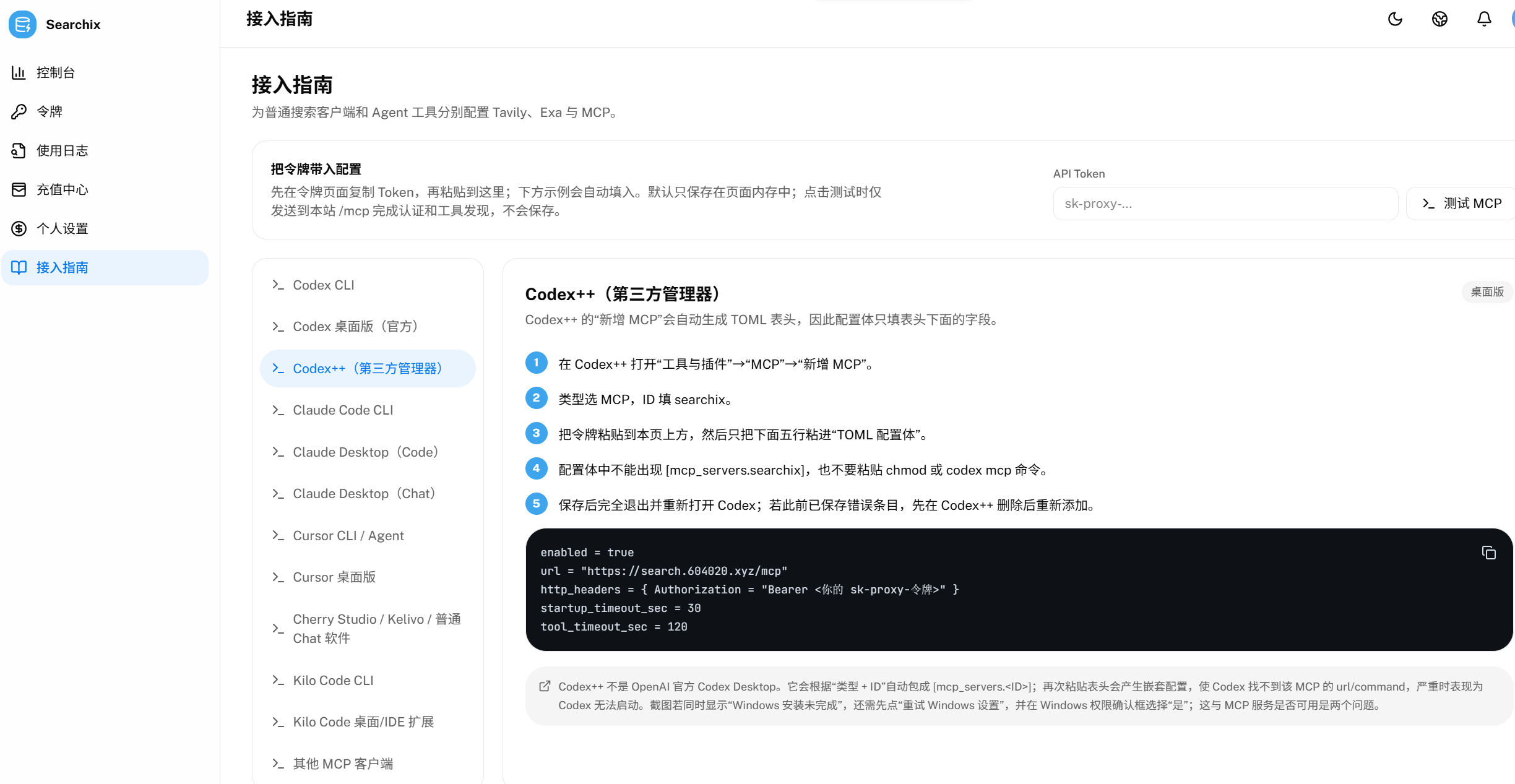Open the theme palette icon in header
The image size is (1515, 784).
point(1439,19)
